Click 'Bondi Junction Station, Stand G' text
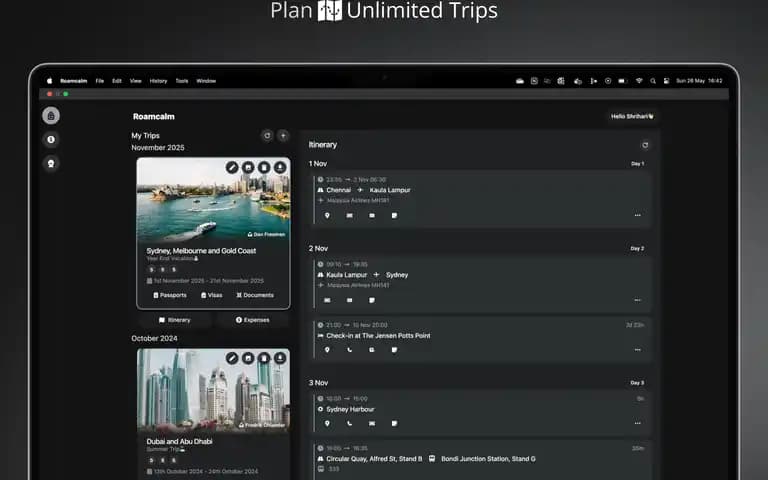Screen dimensions: 768x480 click(488, 459)
